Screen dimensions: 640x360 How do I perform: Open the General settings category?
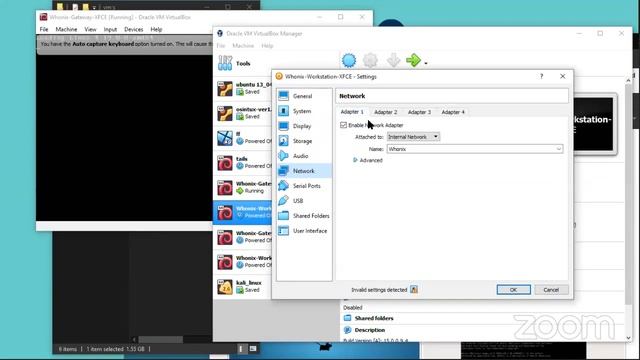pos(304,96)
